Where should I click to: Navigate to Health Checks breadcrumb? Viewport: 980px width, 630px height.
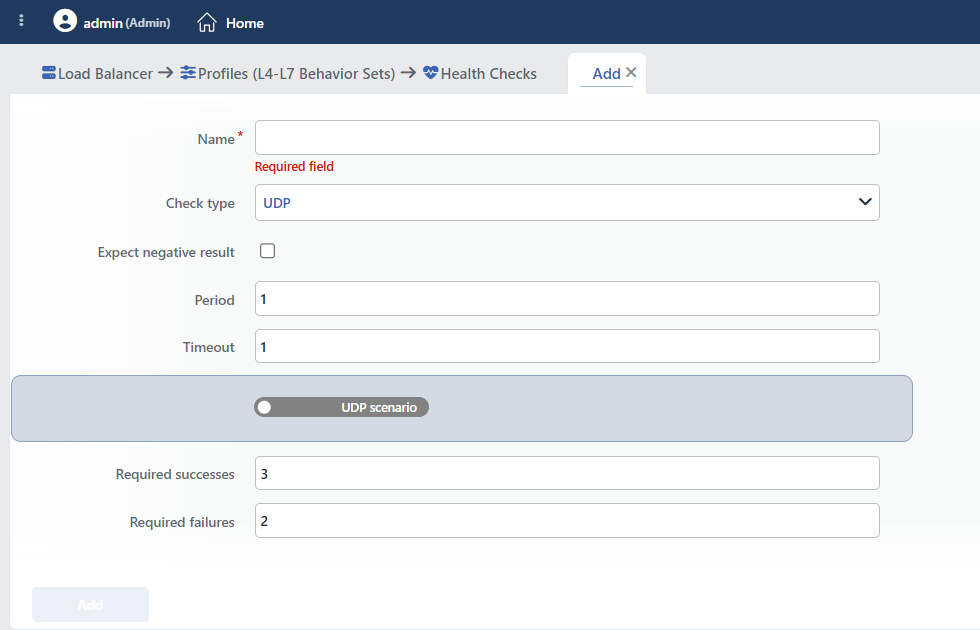489,74
